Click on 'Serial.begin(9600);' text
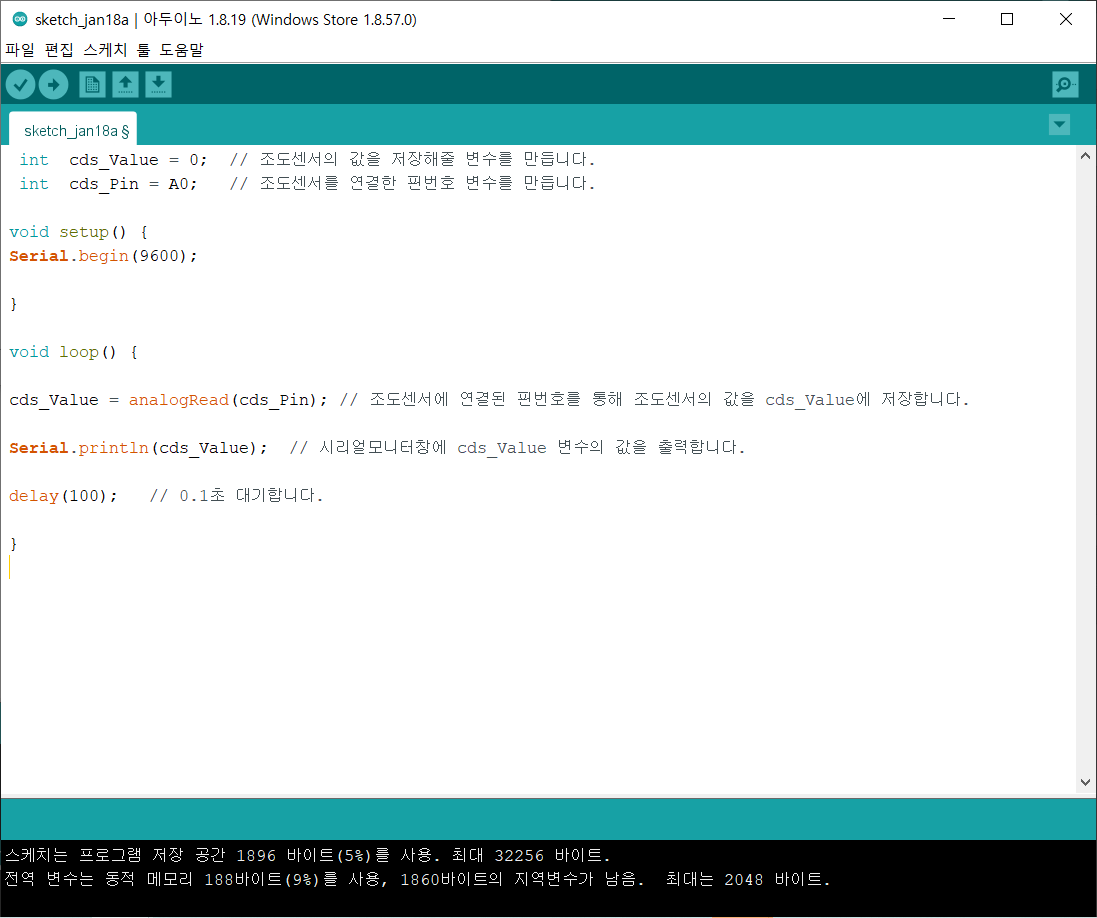Screen dimensions: 1097x918 pos(103,256)
